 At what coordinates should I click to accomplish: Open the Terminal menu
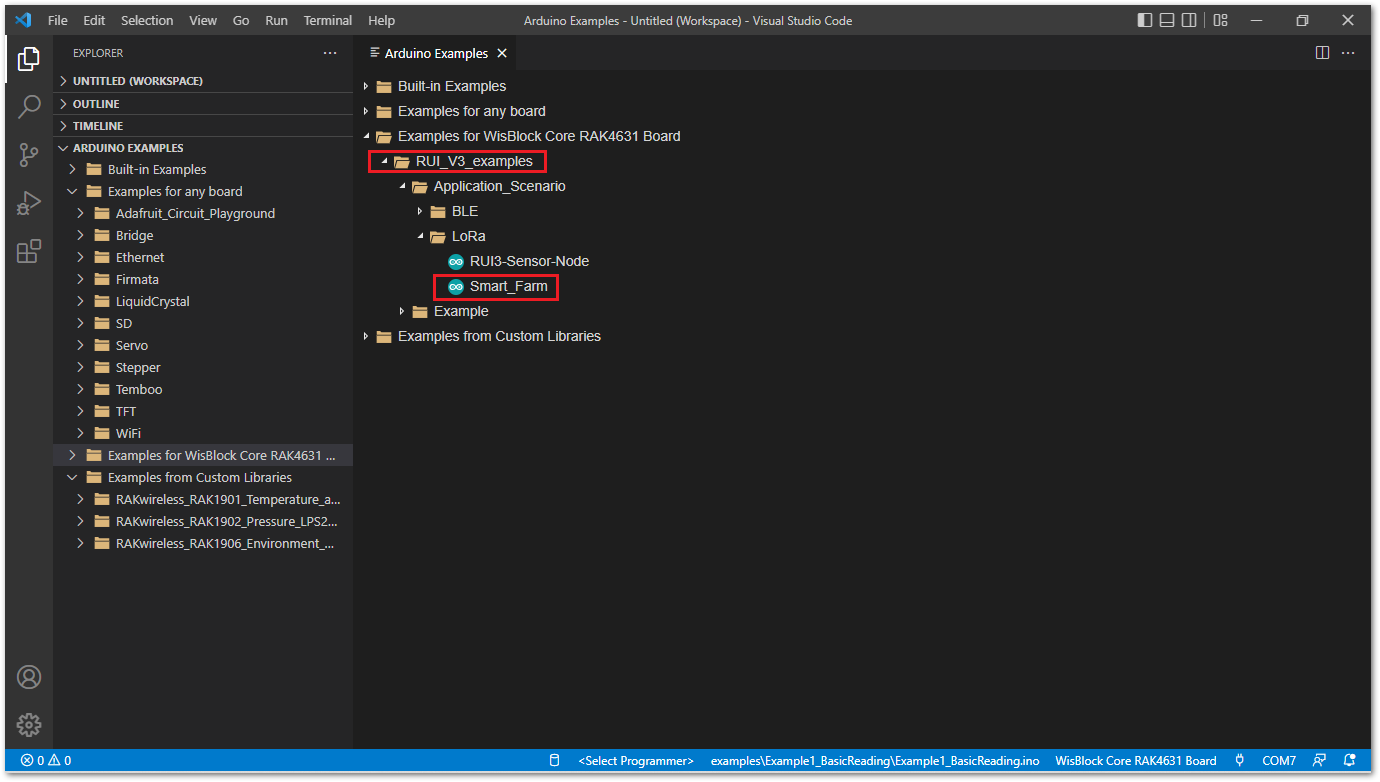click(x=328, y=20)
